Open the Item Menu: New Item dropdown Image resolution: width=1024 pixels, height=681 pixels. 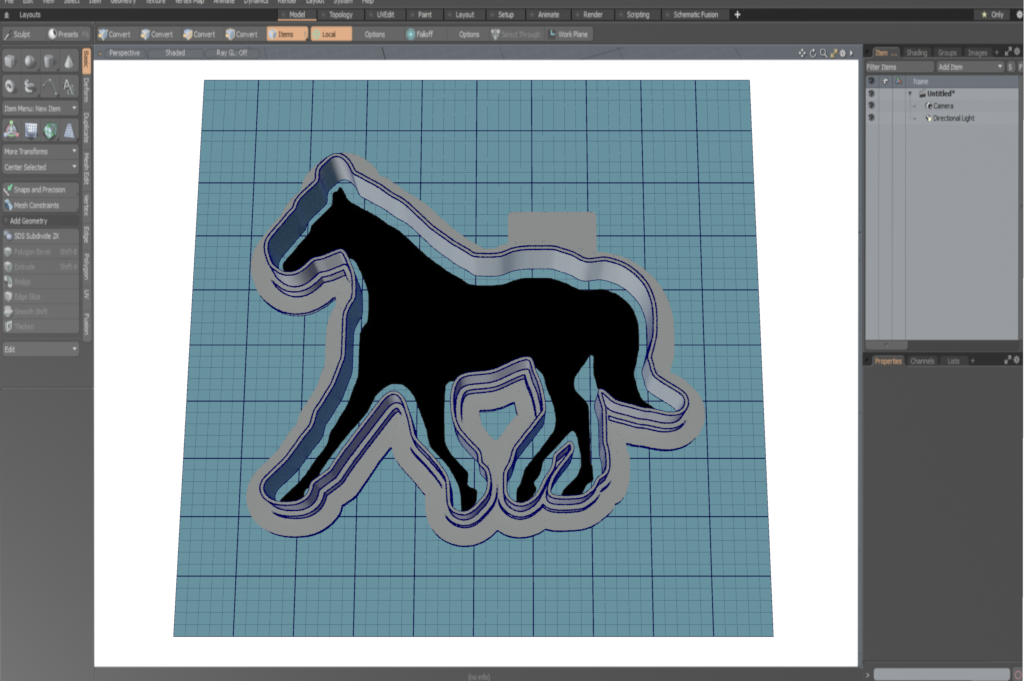[40, 107]
